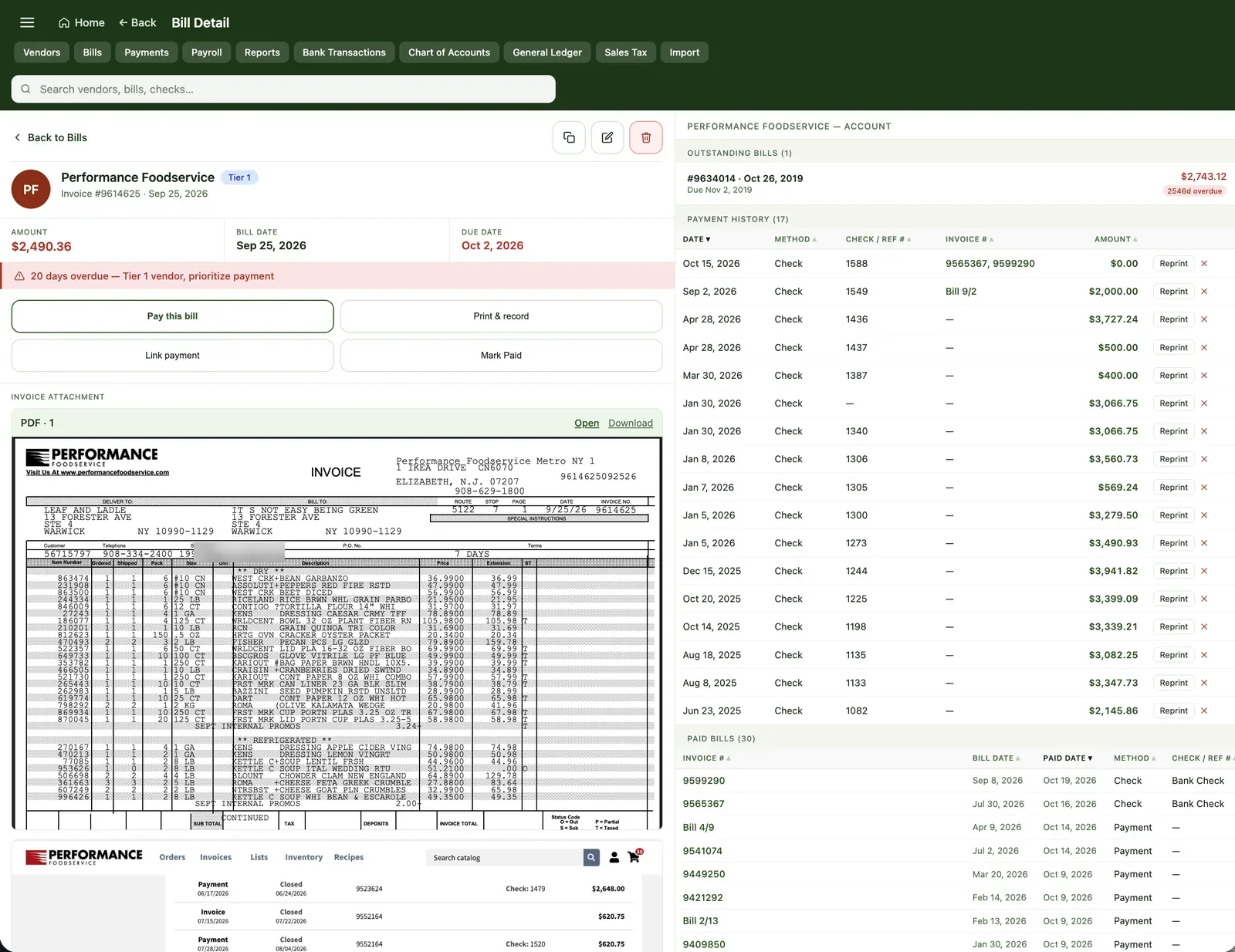The image size is (1235, 952).
Task: Sort paid bills by Paid Date
Action: (x=1068, y=758)
